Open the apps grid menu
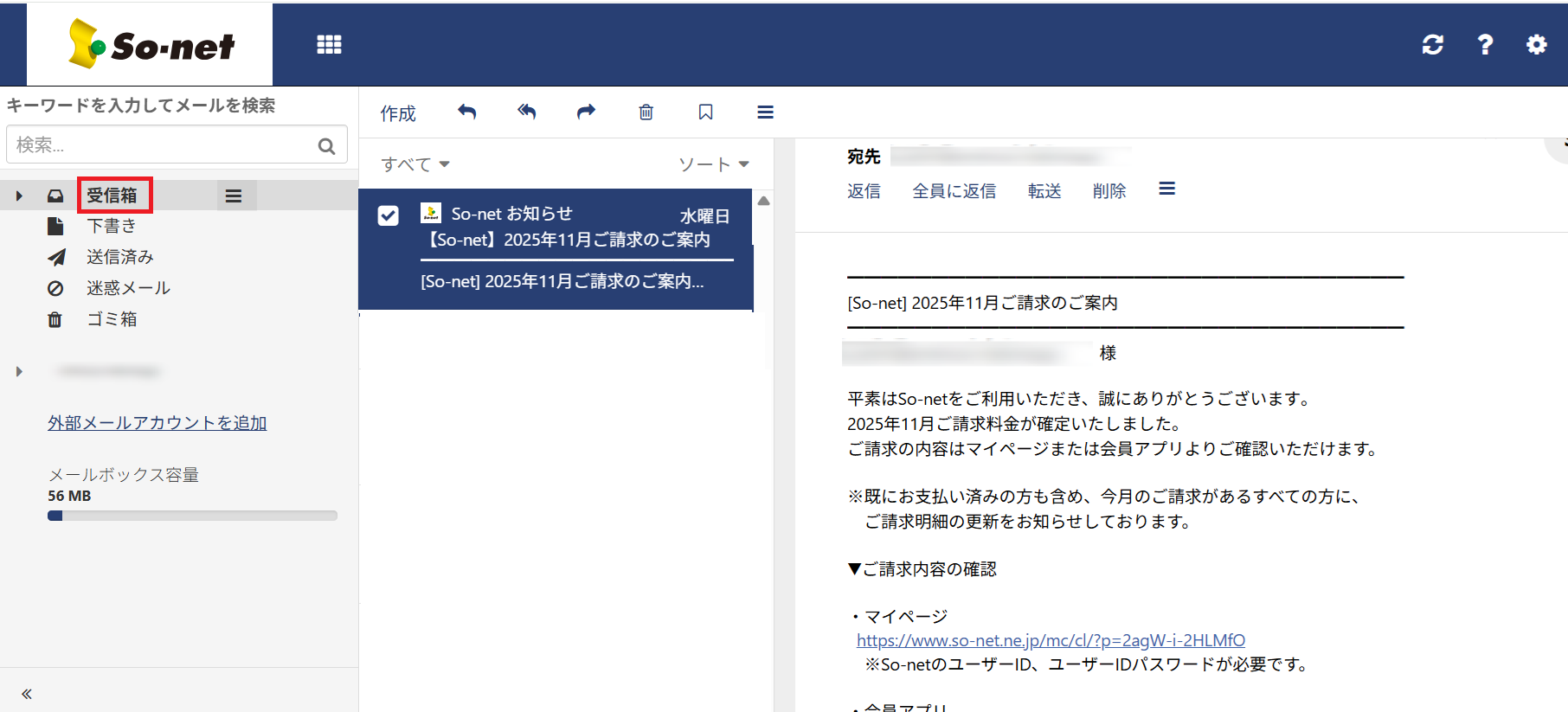1568x712 pixels. (x=329, y=45)
